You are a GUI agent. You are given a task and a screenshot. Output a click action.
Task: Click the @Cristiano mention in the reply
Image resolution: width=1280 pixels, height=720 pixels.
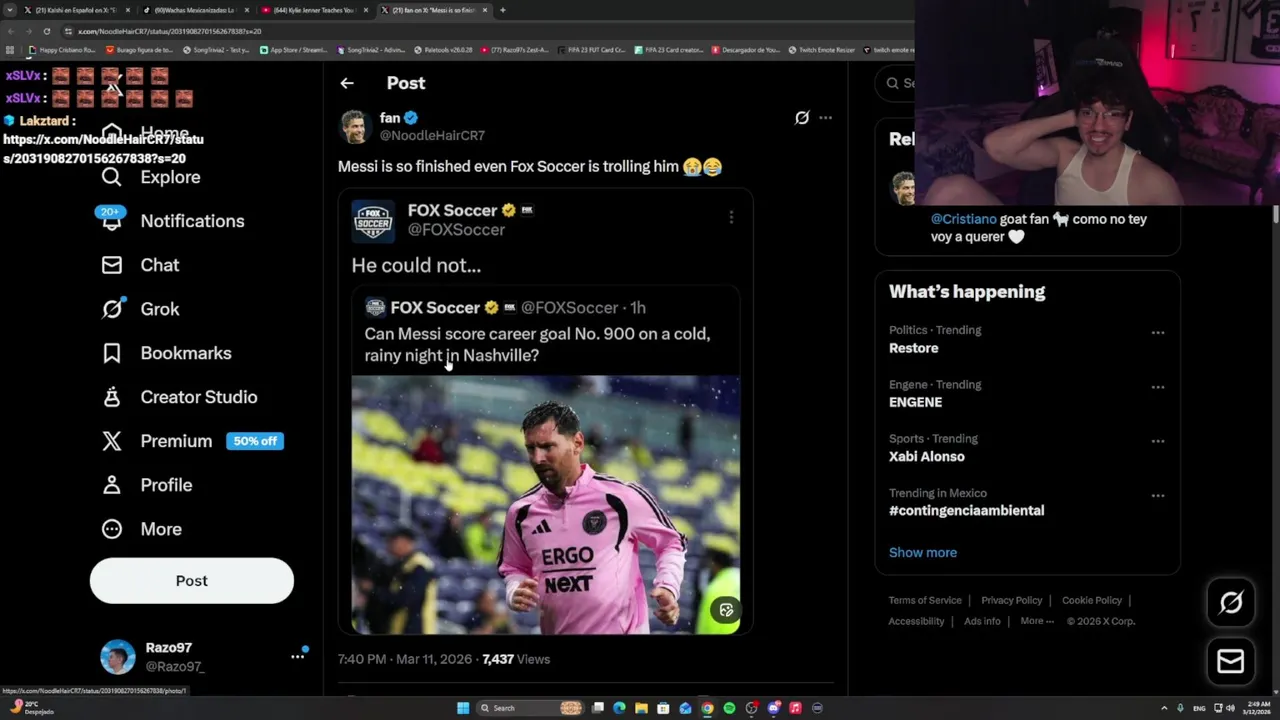(964, 219)
